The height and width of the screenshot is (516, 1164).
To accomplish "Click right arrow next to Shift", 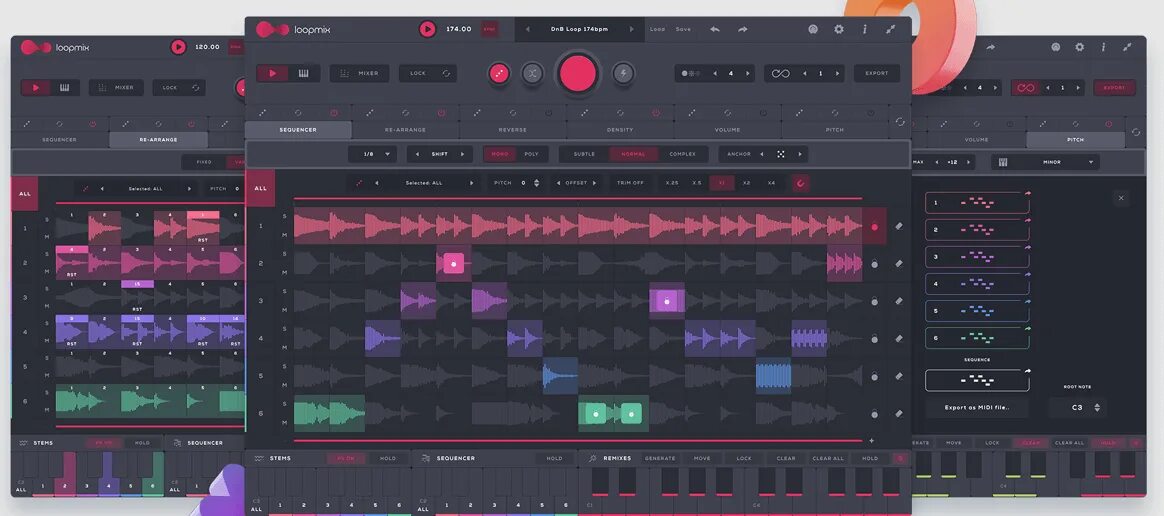I will (462, 154).
